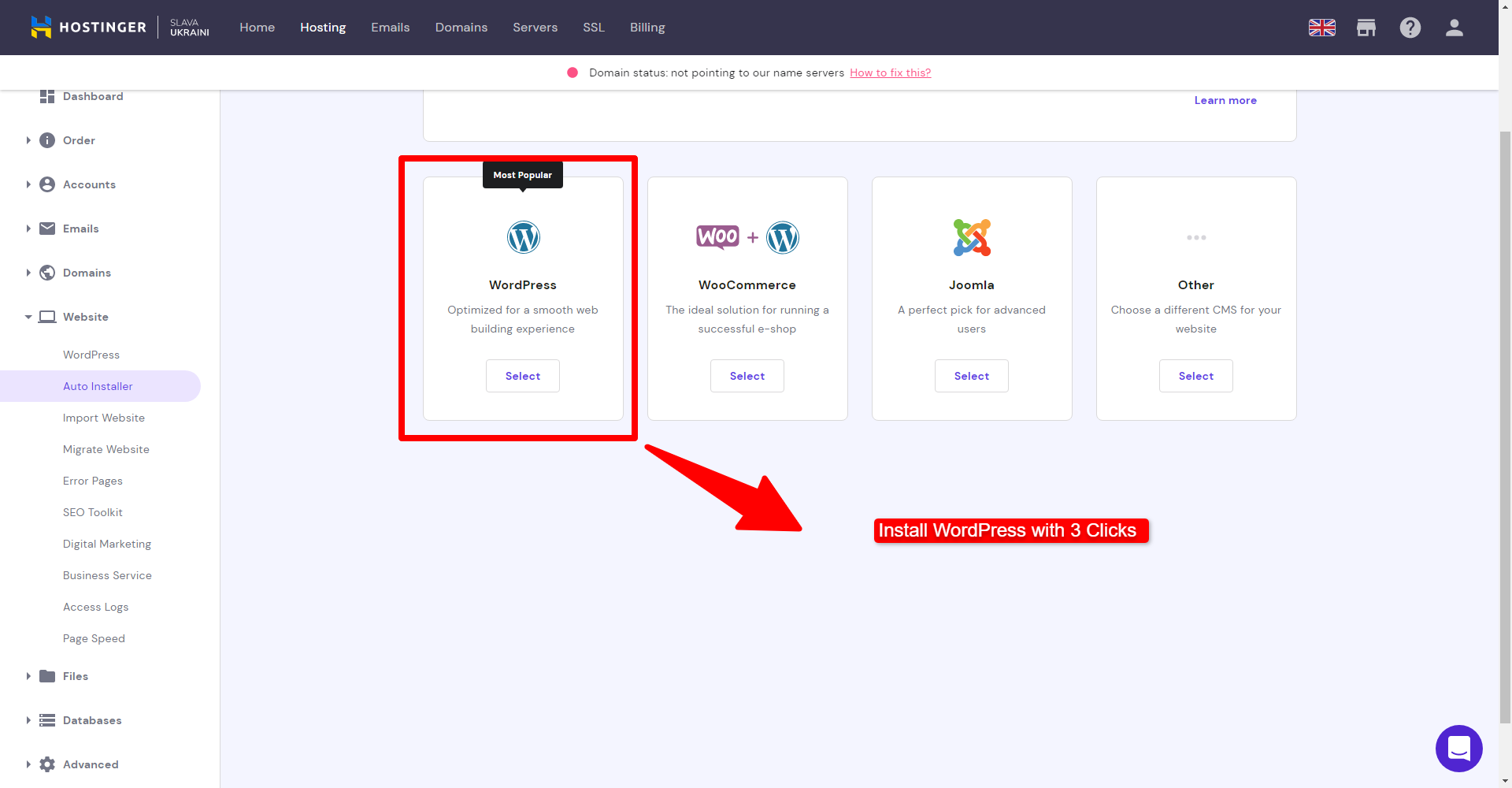Open the marketplace store icon
This screenshot has height=788, width=1512.
[1366, 28]
